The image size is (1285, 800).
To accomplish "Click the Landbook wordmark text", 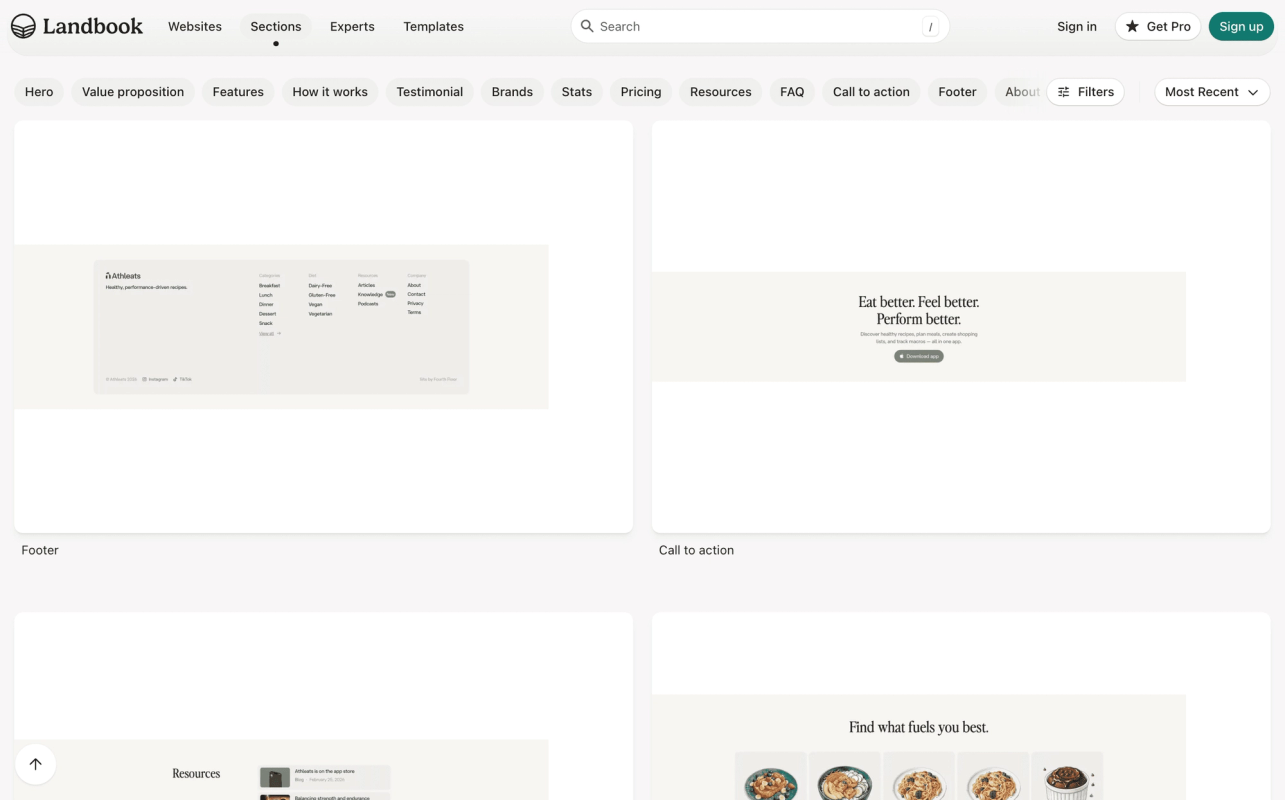I will 93,26.
